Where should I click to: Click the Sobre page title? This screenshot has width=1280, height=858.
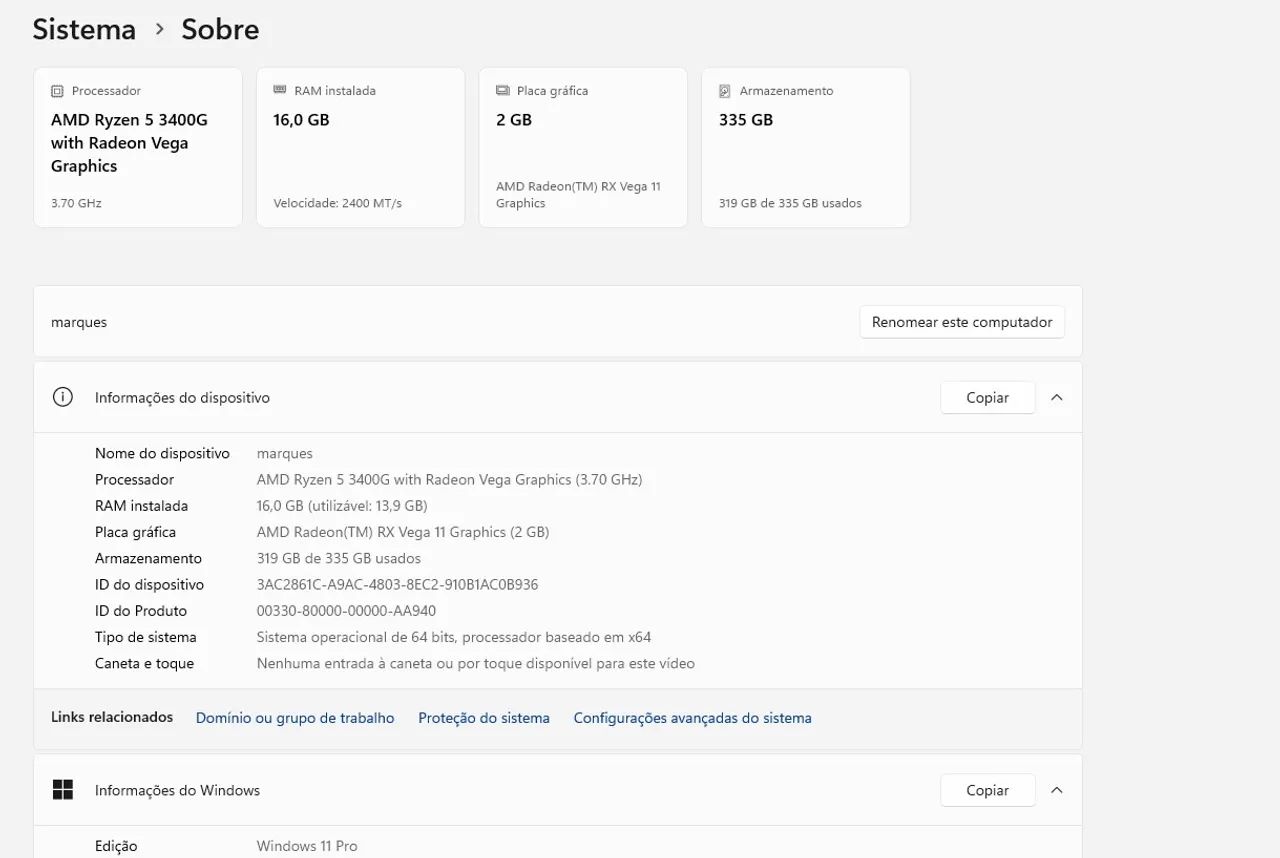[220, 29]
